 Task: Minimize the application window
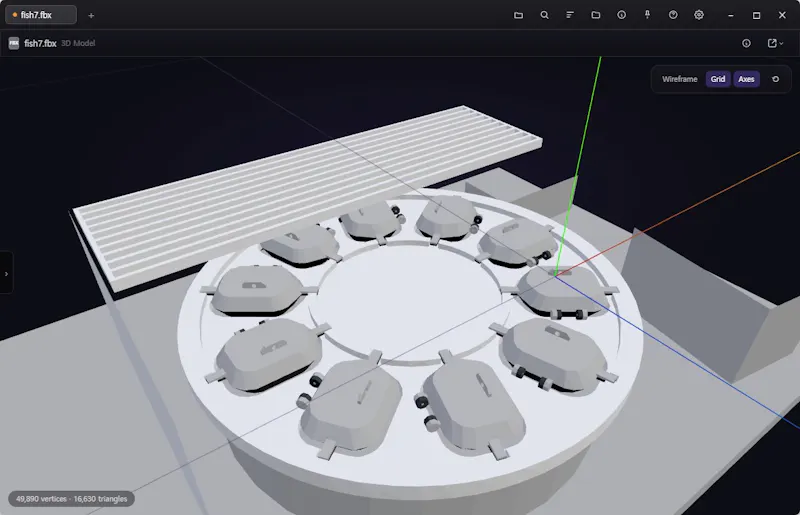pyautogui.click(x=731, y=15)
